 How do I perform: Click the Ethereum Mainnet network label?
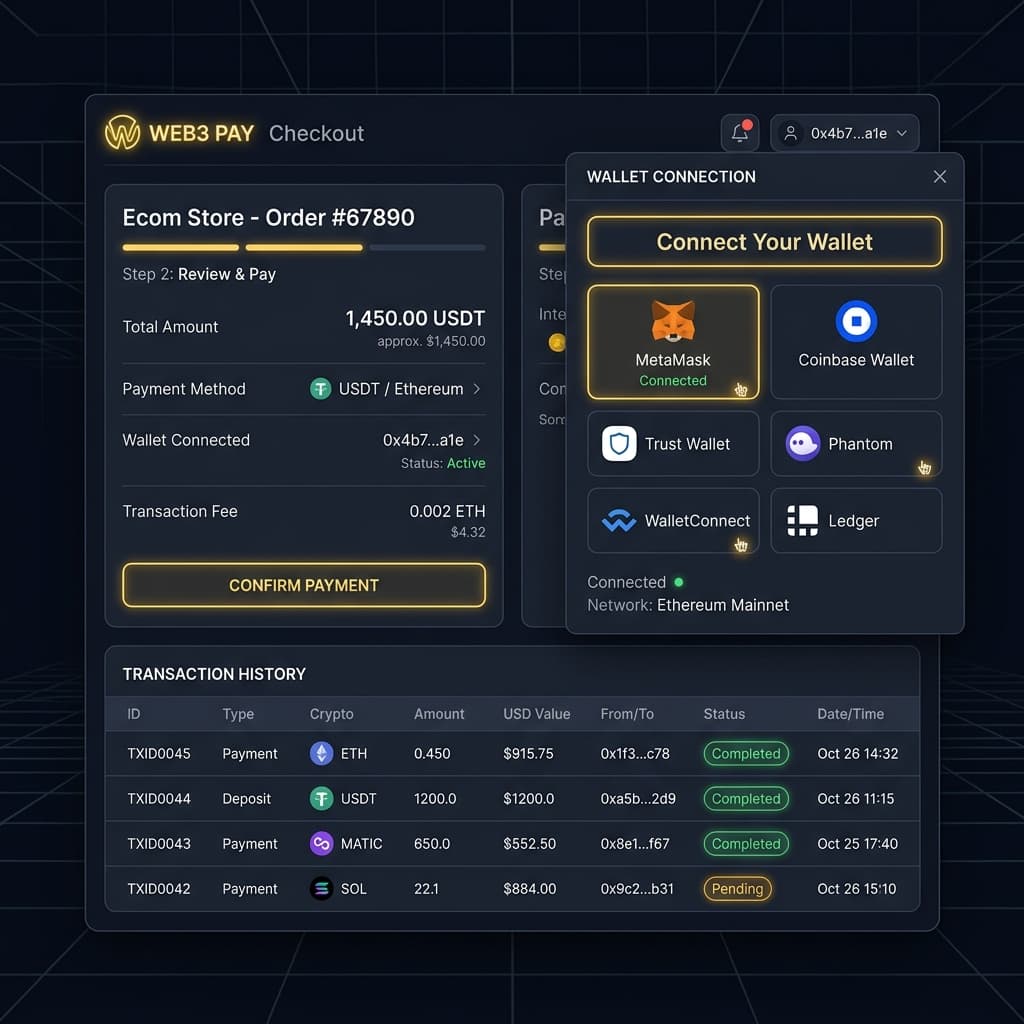pos(723,605)
